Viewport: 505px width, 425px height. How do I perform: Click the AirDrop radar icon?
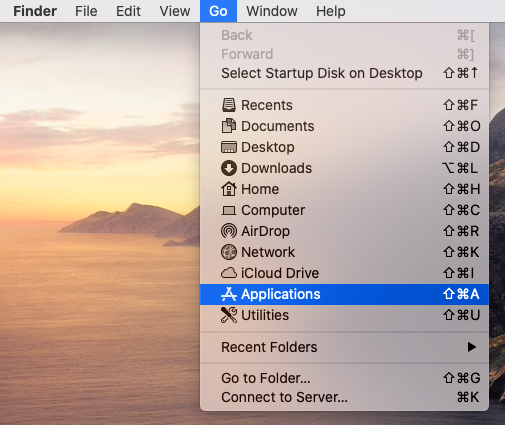[229, 231]
